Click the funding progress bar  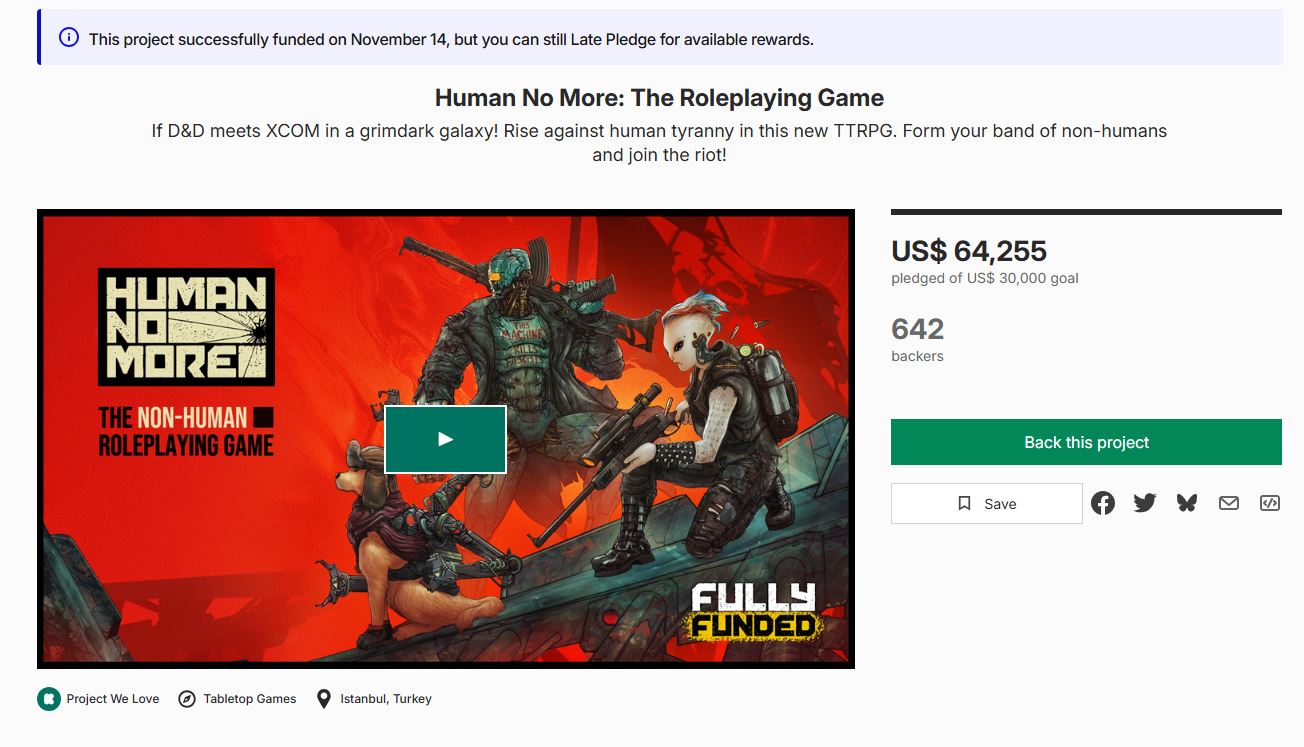[x=1086, y=212]
